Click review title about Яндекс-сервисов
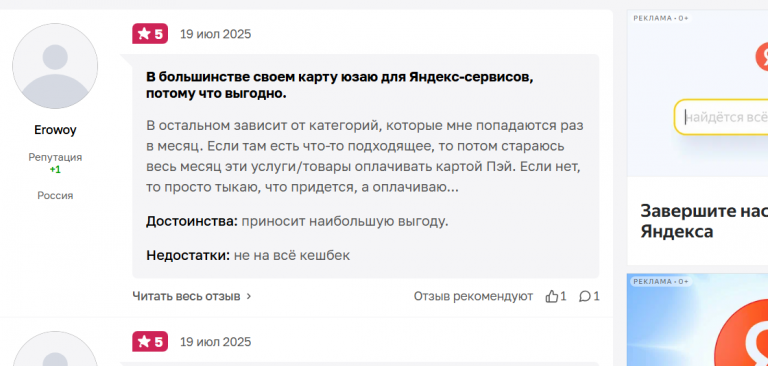This screenshot has height=366, width=768. [339, 85]
